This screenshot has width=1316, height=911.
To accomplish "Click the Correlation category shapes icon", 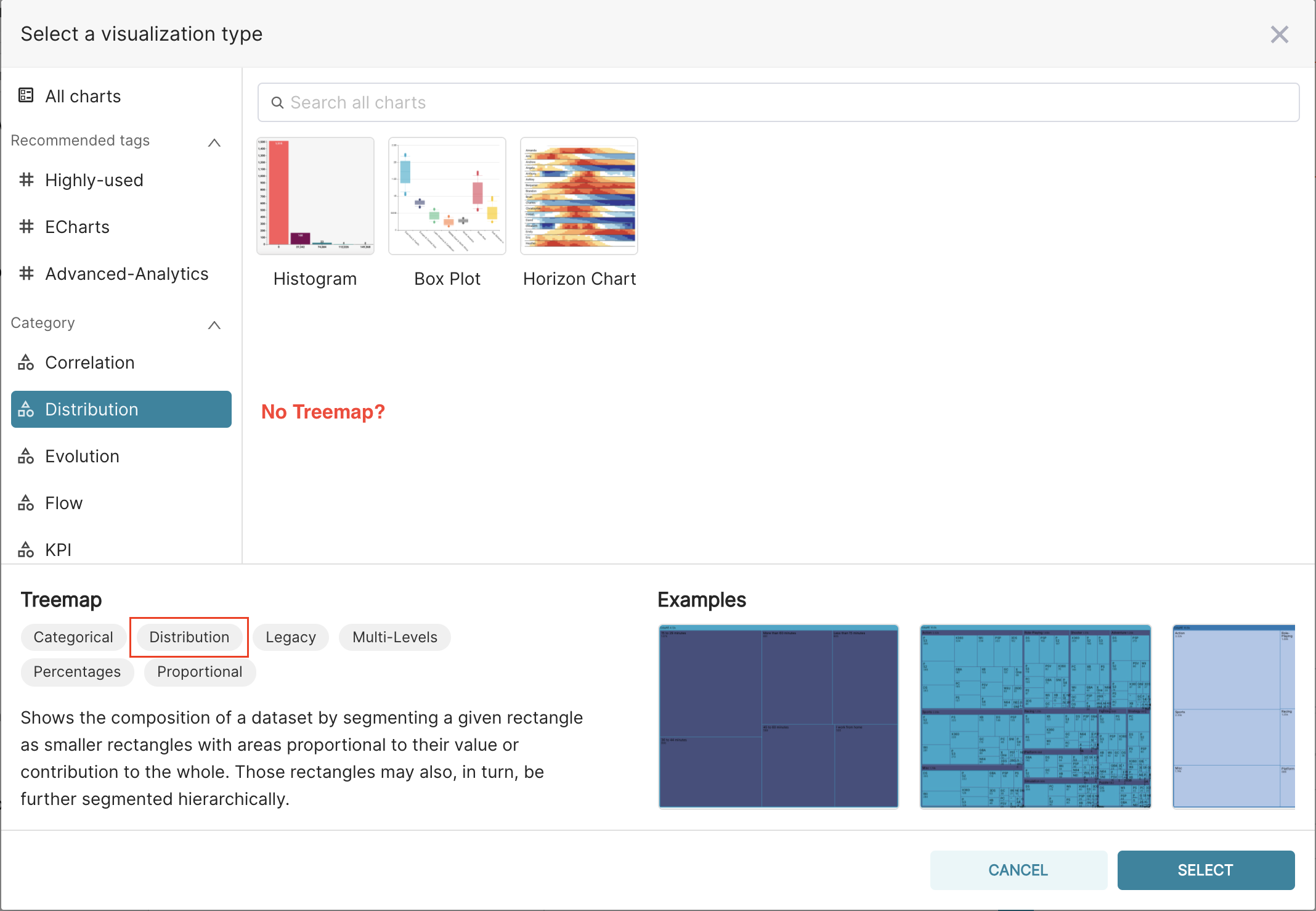I will pos(26,362).
